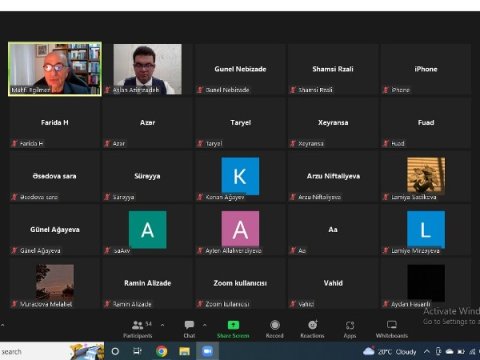
Task: Open the Chat panel
Action: click(x=189, y=329)
